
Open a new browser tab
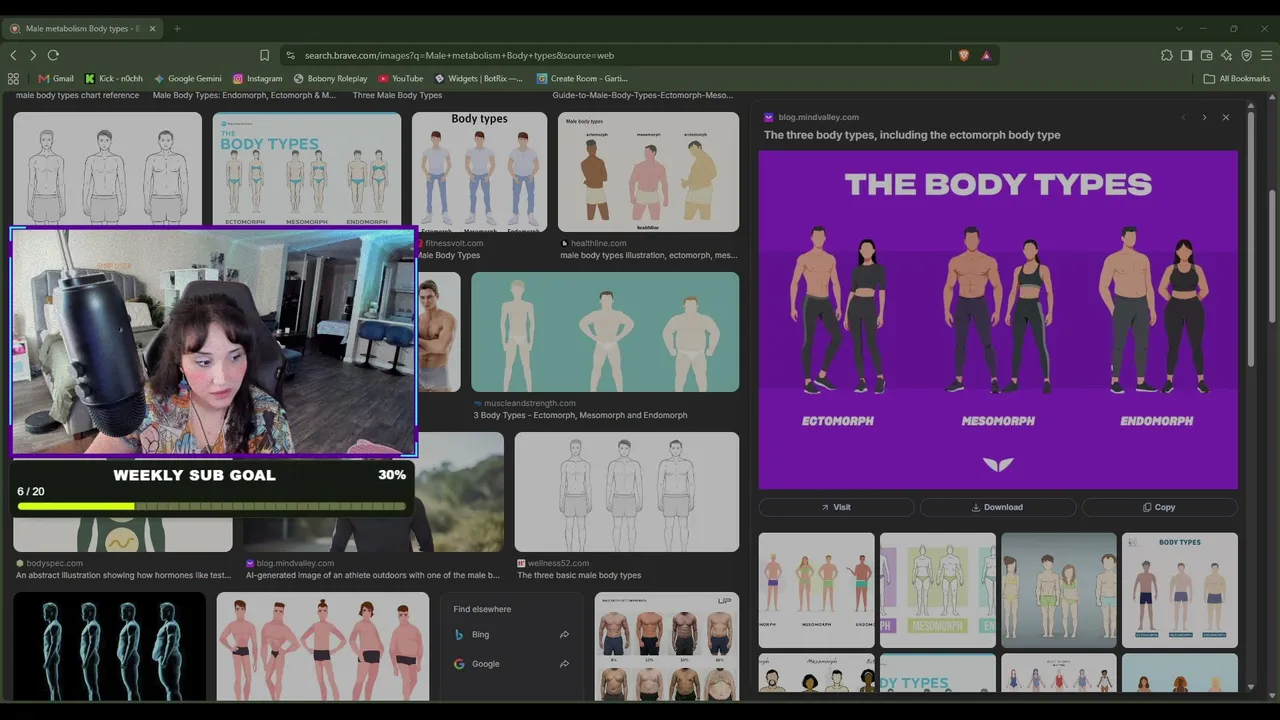[177, 28]
